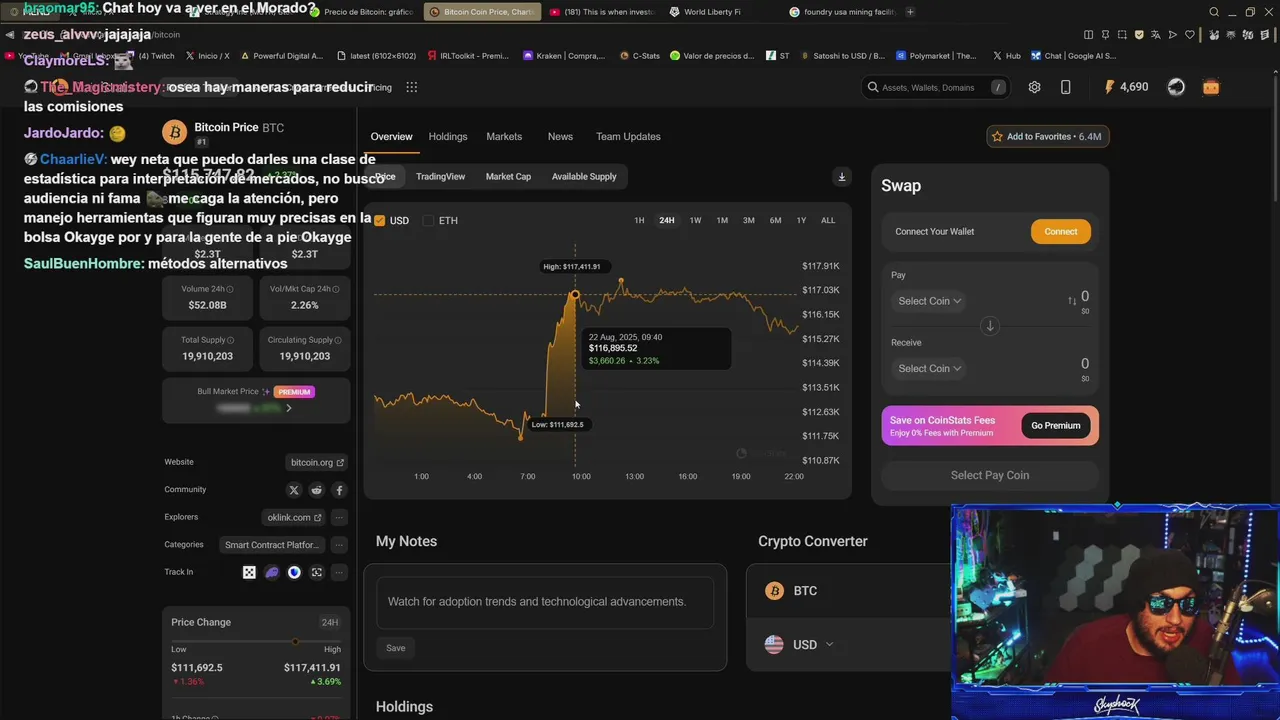Image resolution: width=1280 pixels, height=720 pixels.
Task: Click the scan-frame Track In icon
Action: (317, 572)
